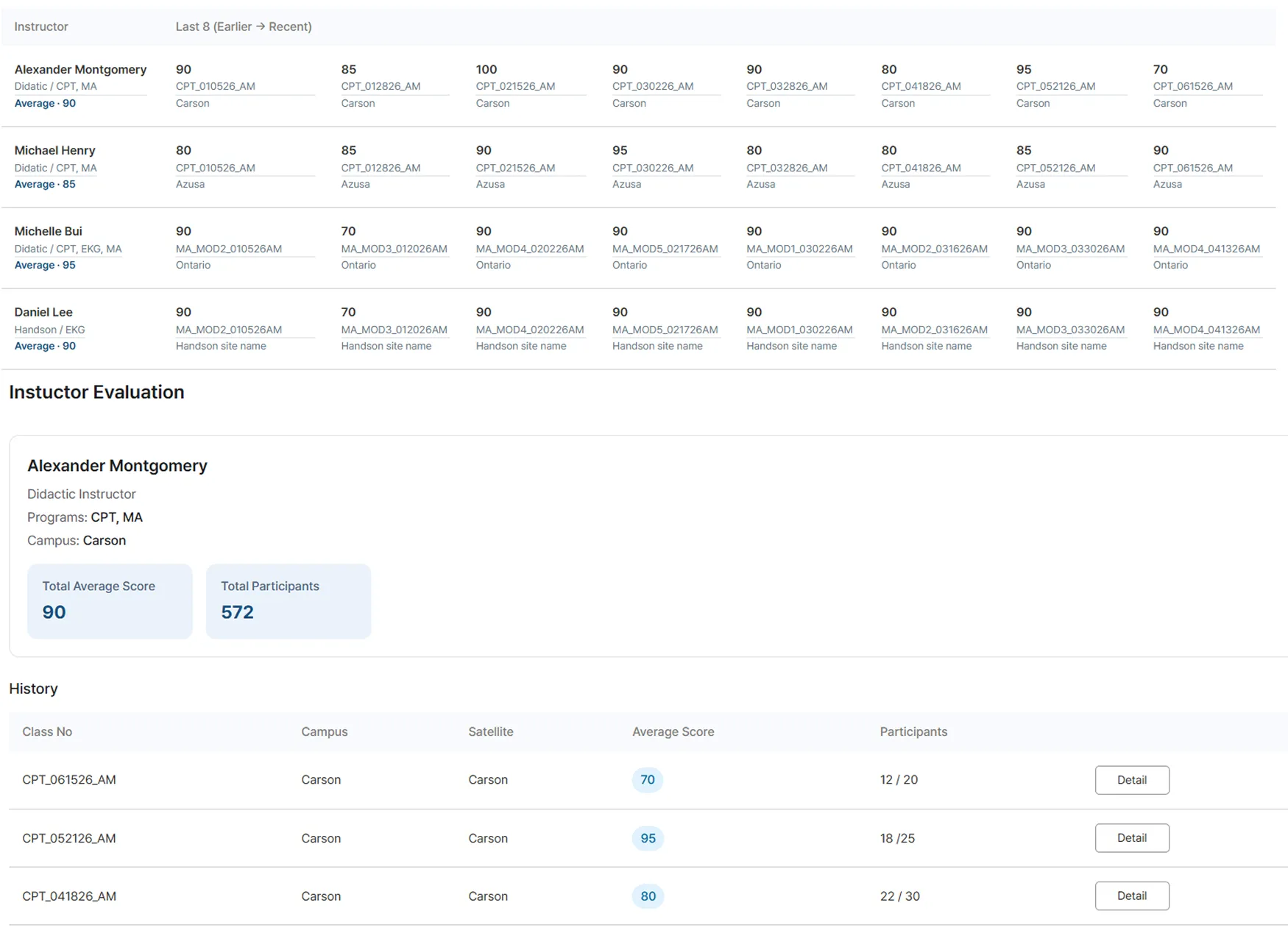This screenshot has height=936, width=1288.
Task: Select Michelle Bui from the instructor list
Action: click(49, 231)
